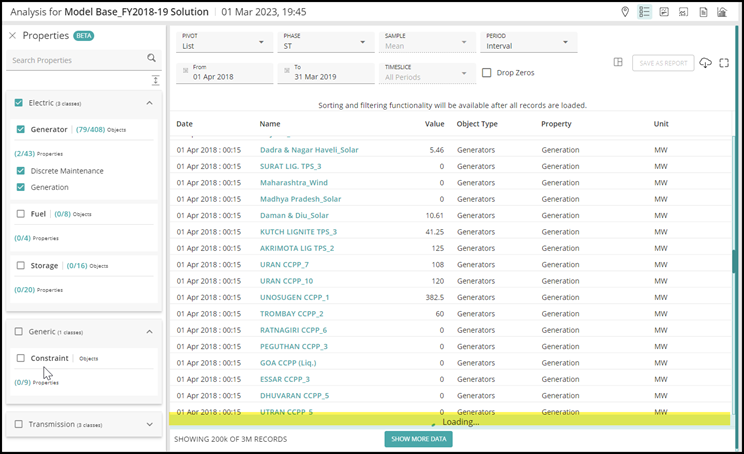Collapse the Electric section
The width and height of the screenshot is (744, 454).
[x=149, y=103]
